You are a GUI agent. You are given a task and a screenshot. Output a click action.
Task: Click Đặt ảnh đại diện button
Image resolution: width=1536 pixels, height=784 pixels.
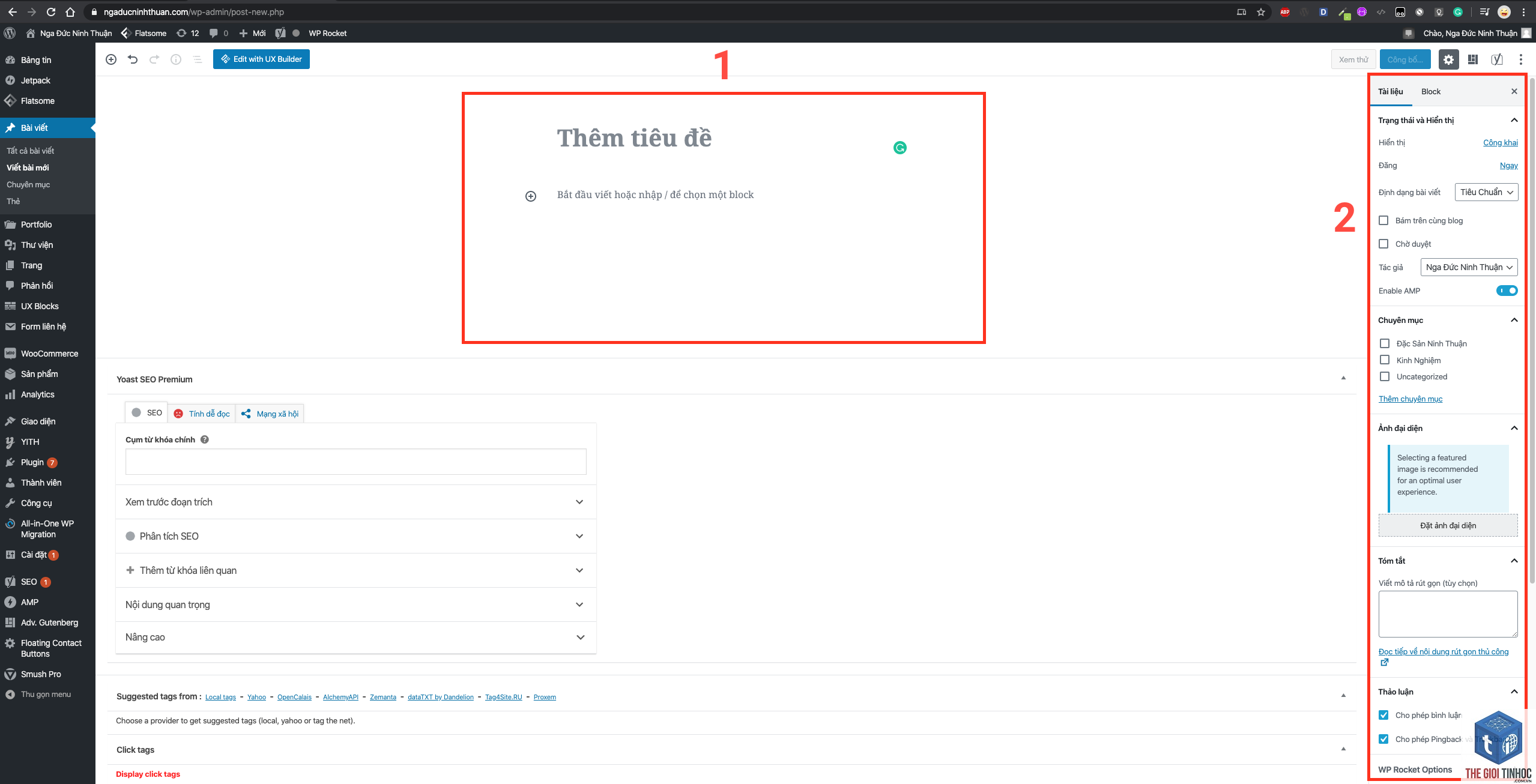click(1448, 525)
